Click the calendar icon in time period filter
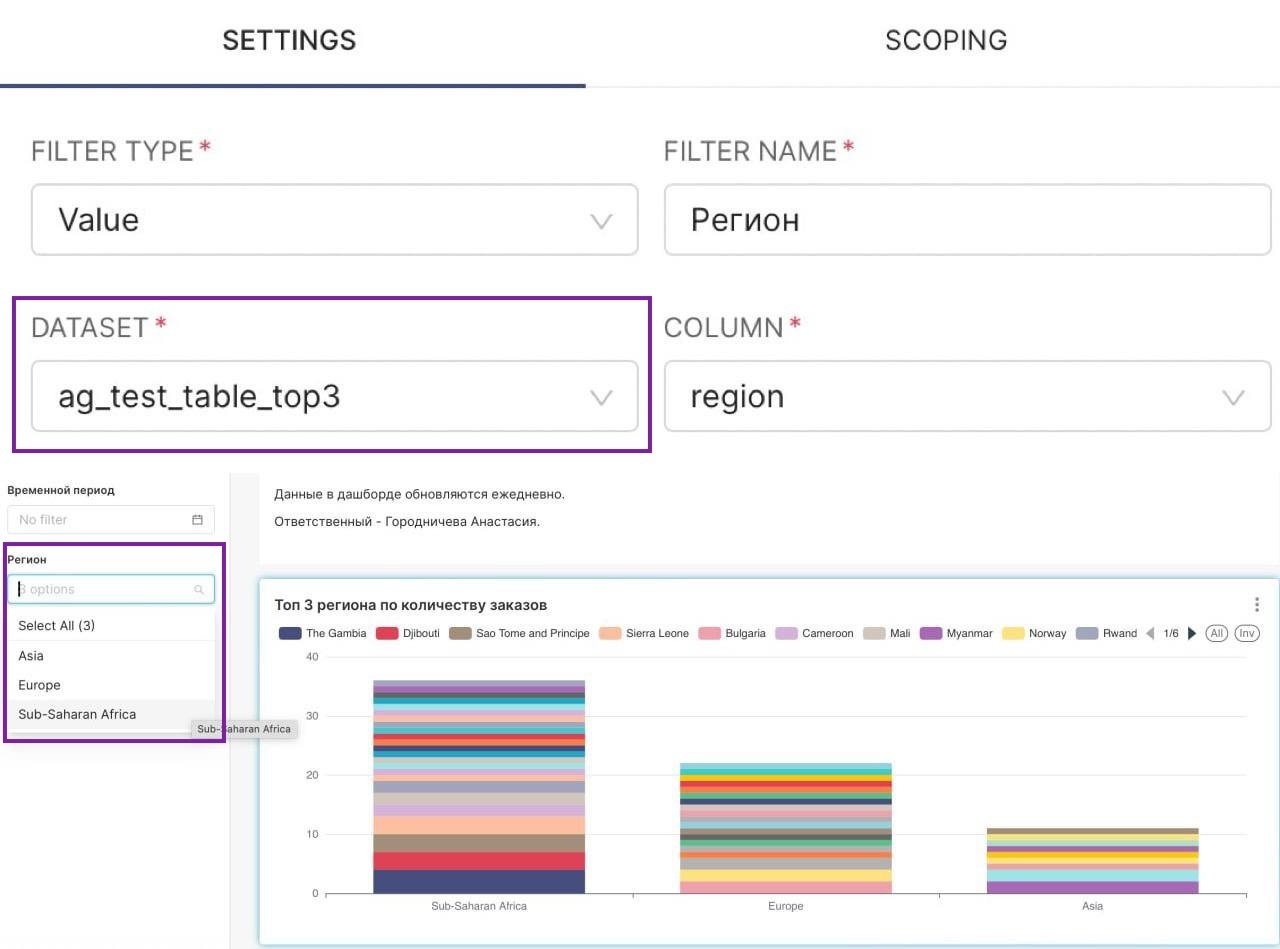 197,520
